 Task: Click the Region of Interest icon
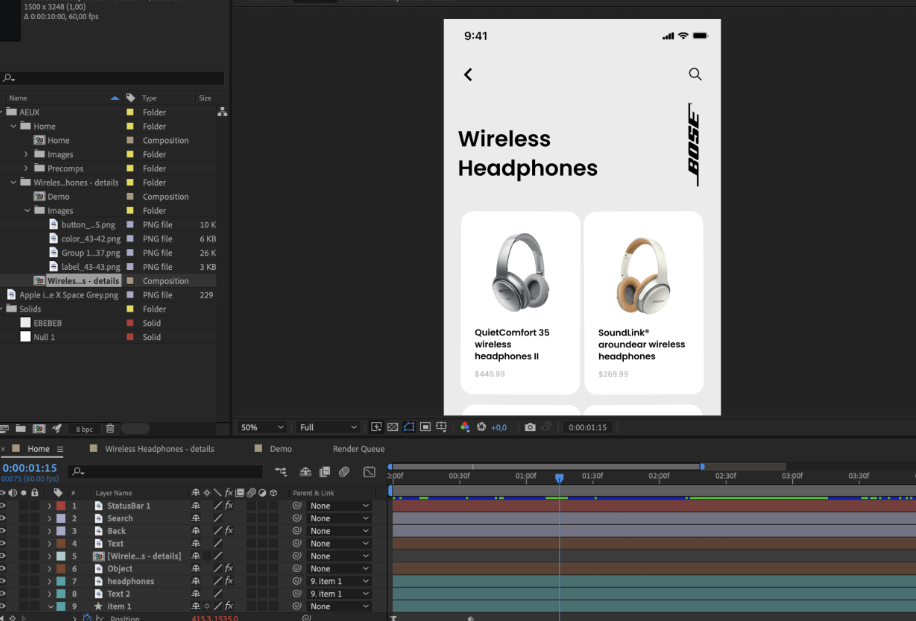click(x=425, y=427)
